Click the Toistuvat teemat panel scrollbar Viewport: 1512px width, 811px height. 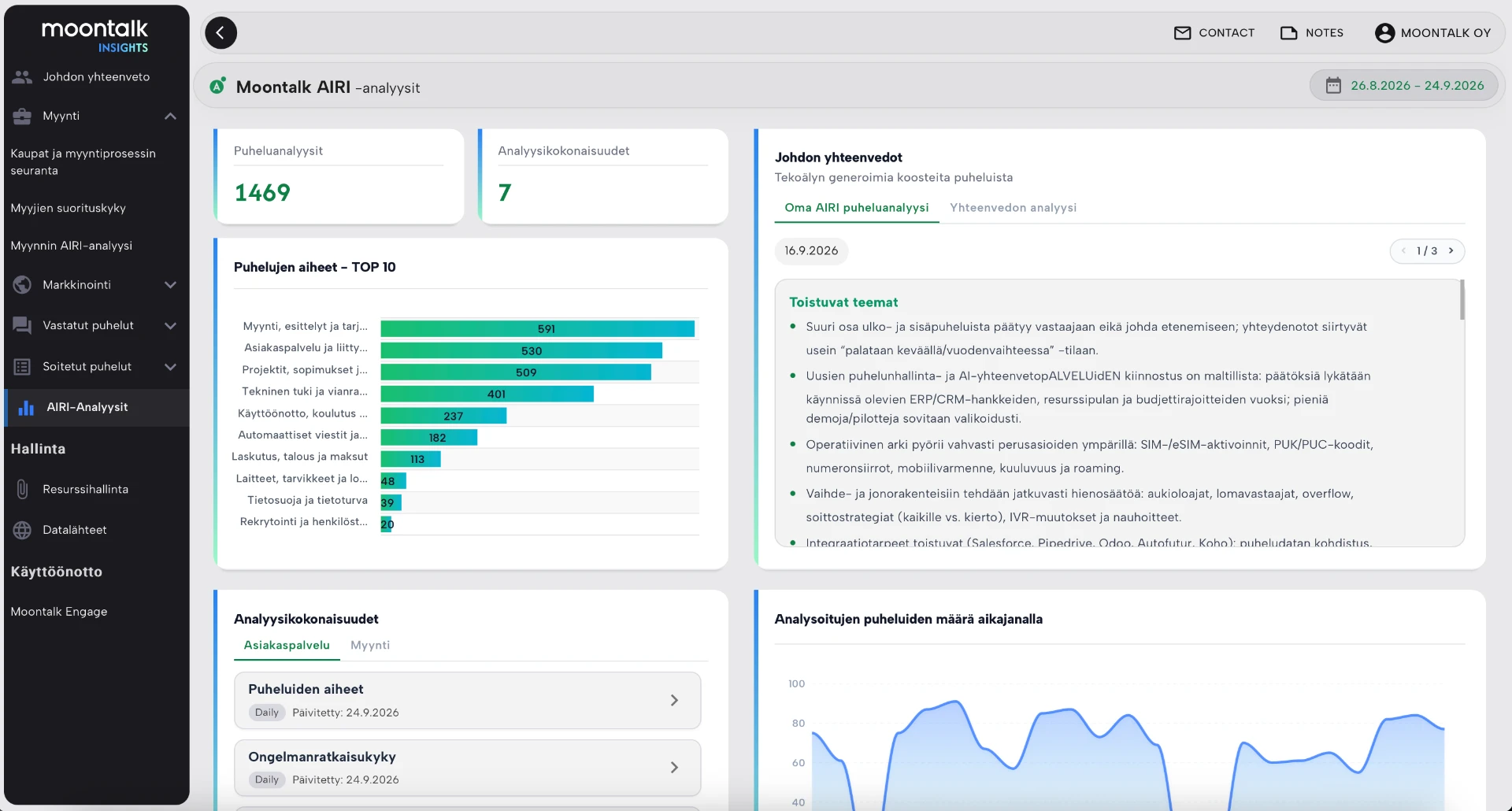(1462, 301)
